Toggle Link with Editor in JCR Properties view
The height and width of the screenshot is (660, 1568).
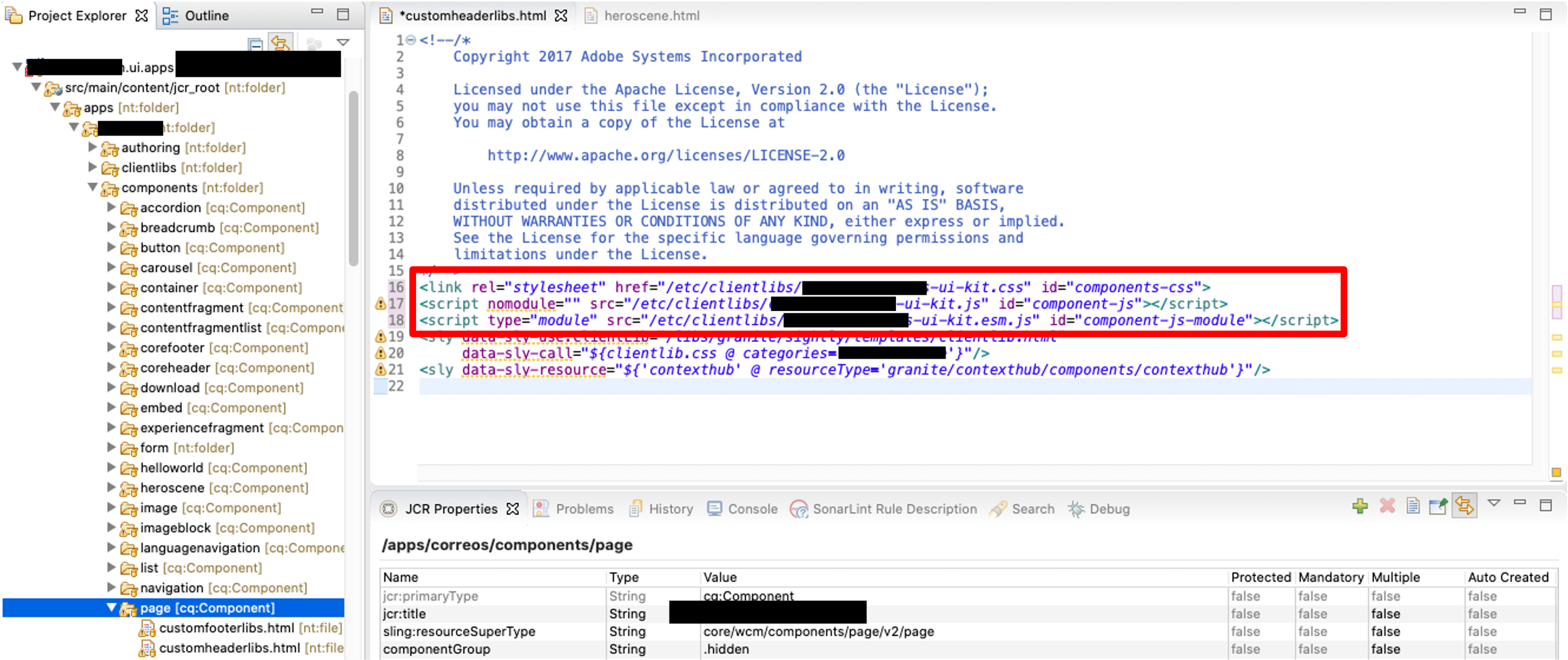click(1464, 505)
